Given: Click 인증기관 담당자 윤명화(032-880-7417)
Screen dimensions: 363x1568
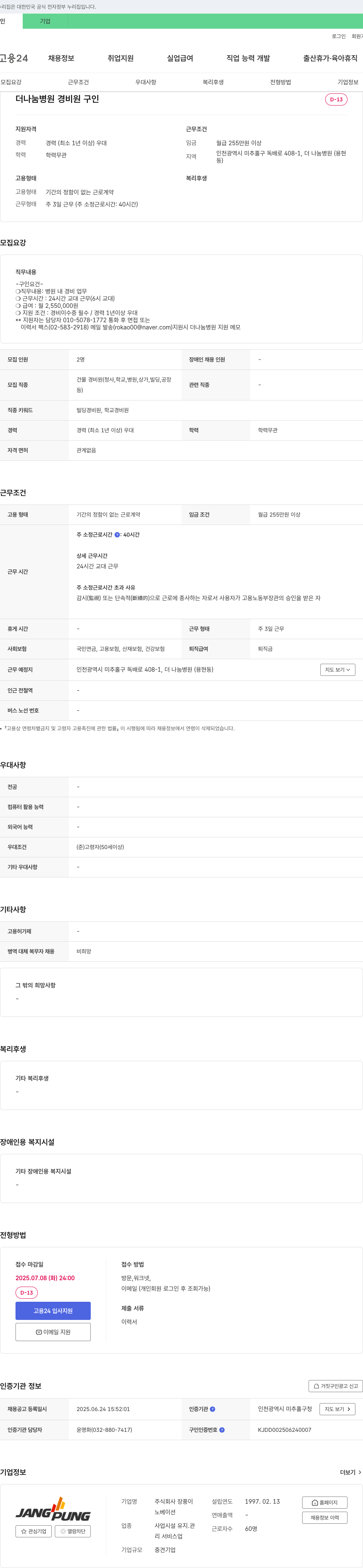Looking at the screenshot, I should [104, 1430].
